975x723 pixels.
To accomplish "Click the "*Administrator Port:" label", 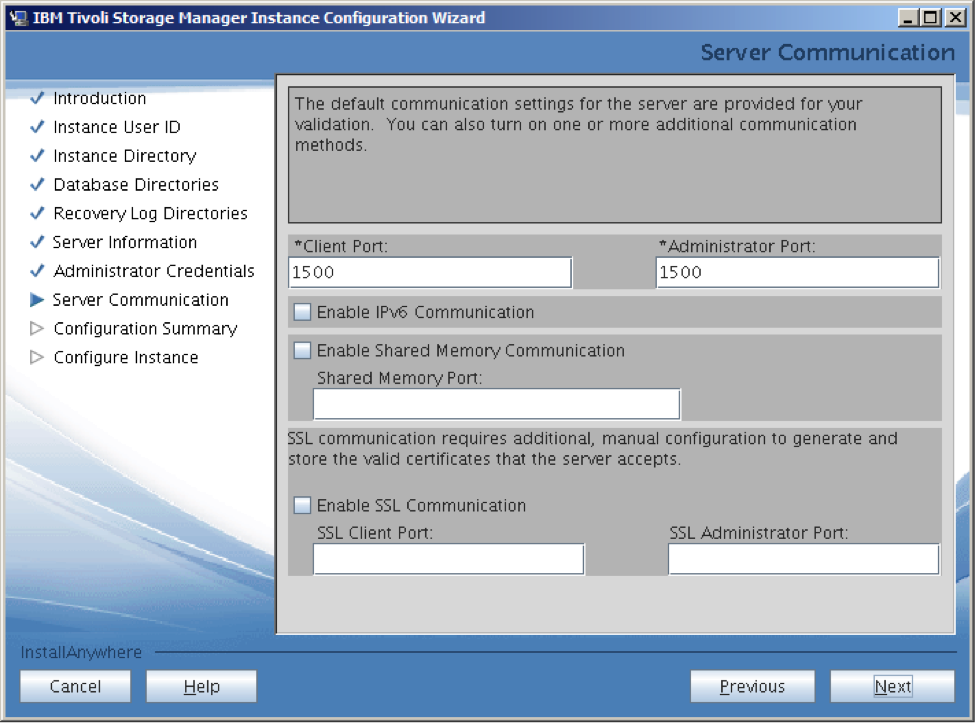I will click(737, 246).
